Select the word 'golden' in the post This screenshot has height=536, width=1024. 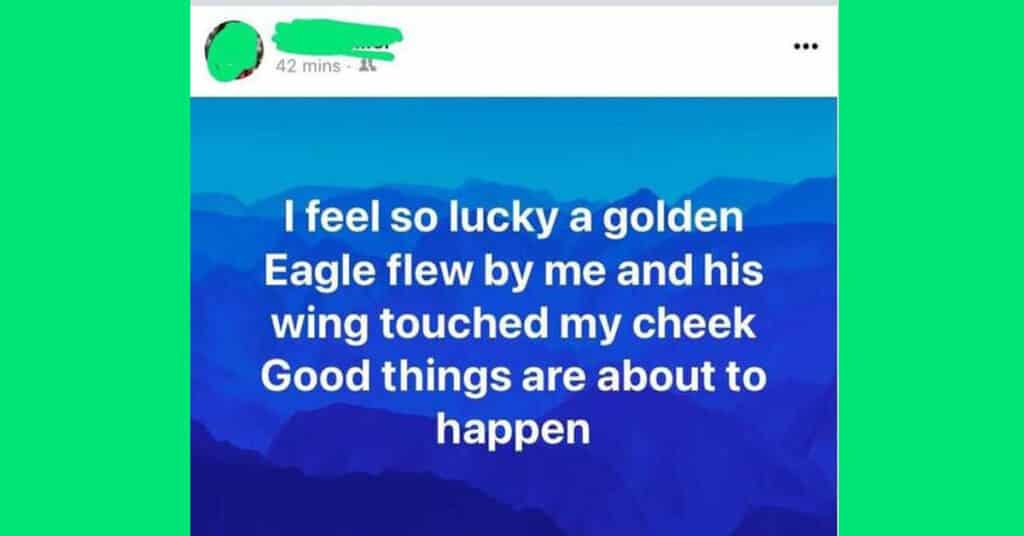(673, 219)
